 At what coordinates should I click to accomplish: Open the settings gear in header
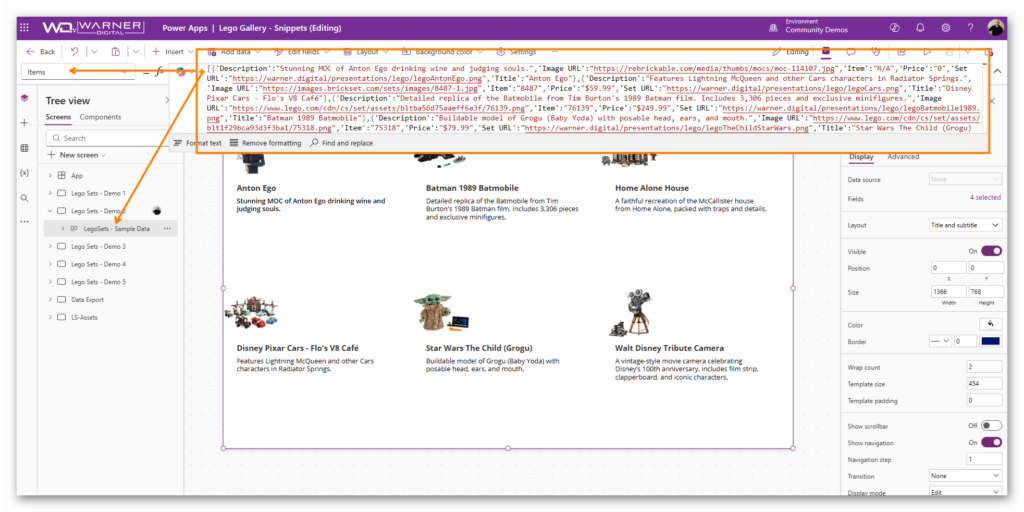pos(946,27)
